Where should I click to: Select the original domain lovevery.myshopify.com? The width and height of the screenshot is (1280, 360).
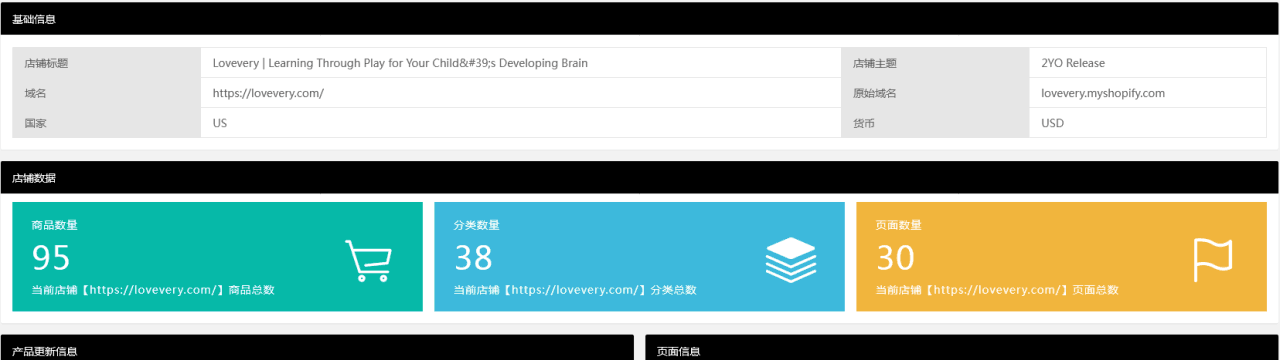pos(1103,93)
